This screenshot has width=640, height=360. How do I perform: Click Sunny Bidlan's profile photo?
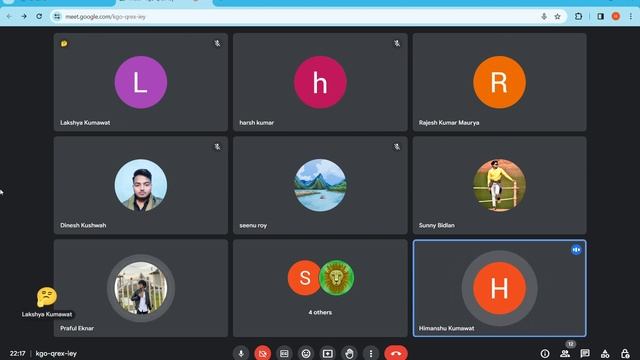(x=500, y=185)
